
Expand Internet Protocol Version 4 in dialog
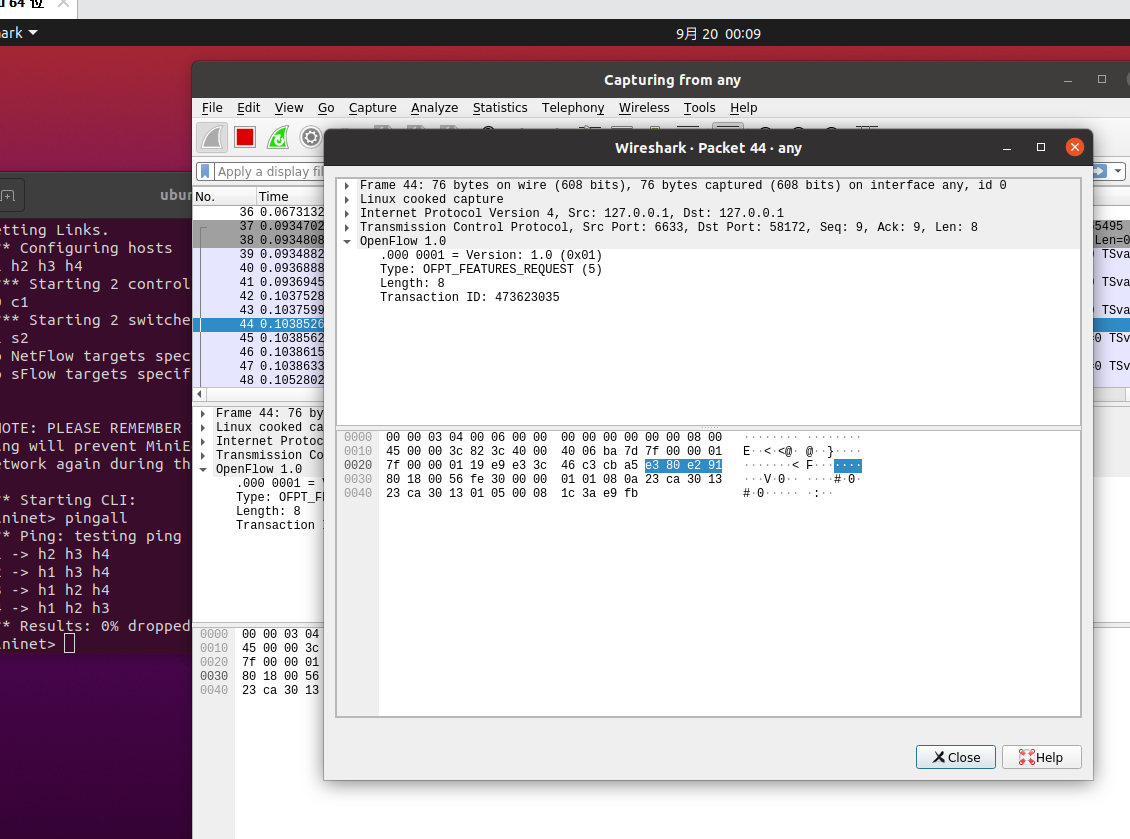[x=347, y=213]
